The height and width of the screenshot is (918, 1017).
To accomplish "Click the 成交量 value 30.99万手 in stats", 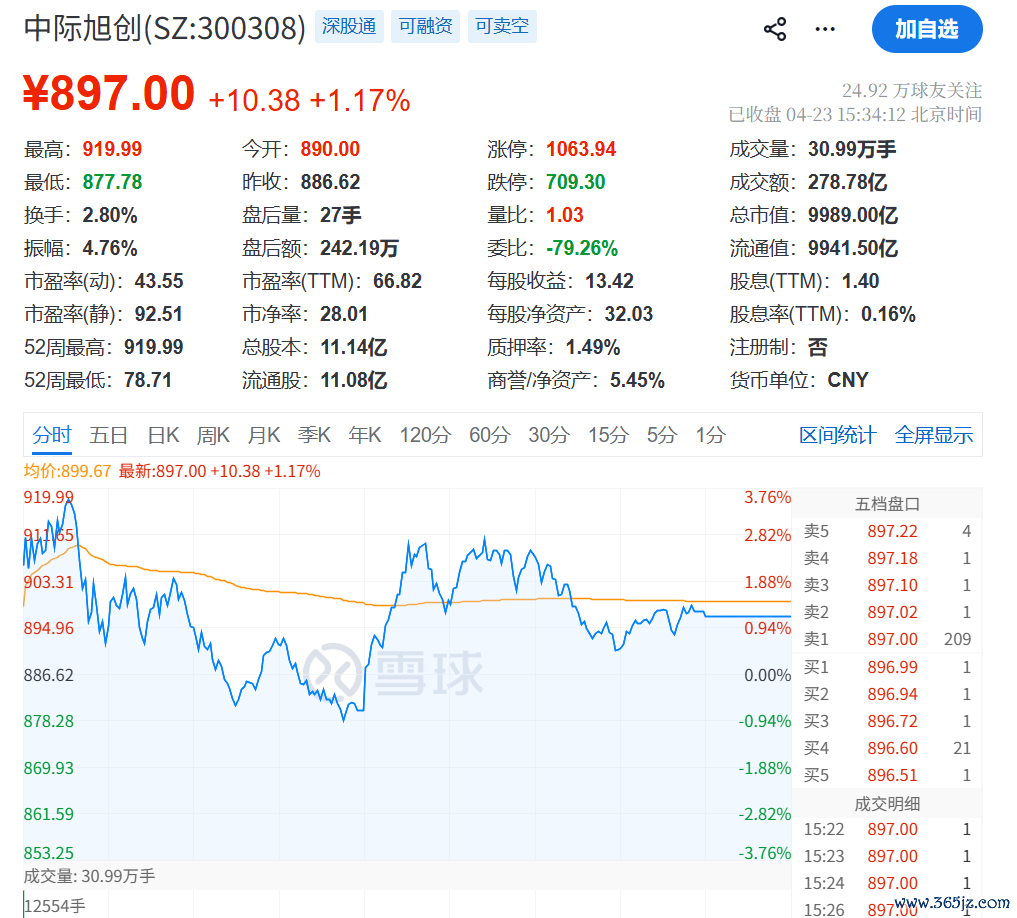I will pos(852,149).
